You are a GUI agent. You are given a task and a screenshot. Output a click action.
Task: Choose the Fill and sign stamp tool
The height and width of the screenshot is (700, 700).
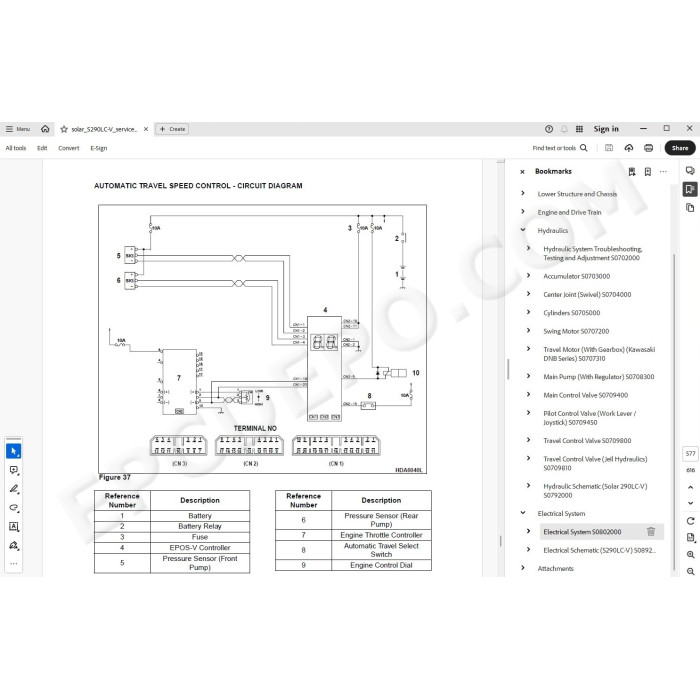click(x=13, y=545)
